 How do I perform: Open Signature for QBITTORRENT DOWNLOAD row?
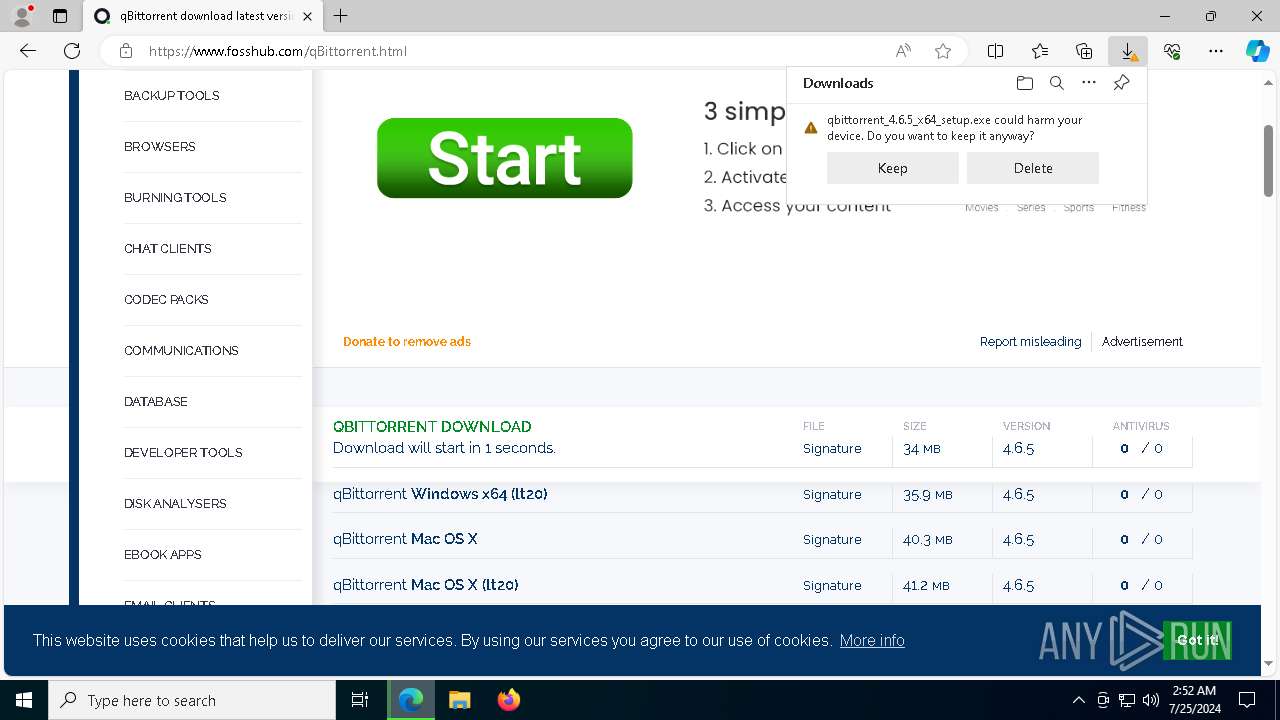point(832,449)
